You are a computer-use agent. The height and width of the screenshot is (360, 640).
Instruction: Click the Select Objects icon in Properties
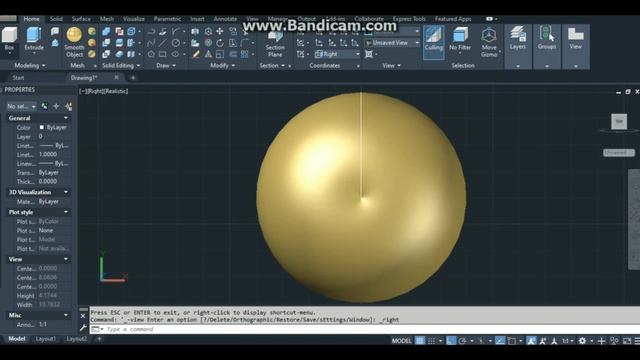pos(56,107)
